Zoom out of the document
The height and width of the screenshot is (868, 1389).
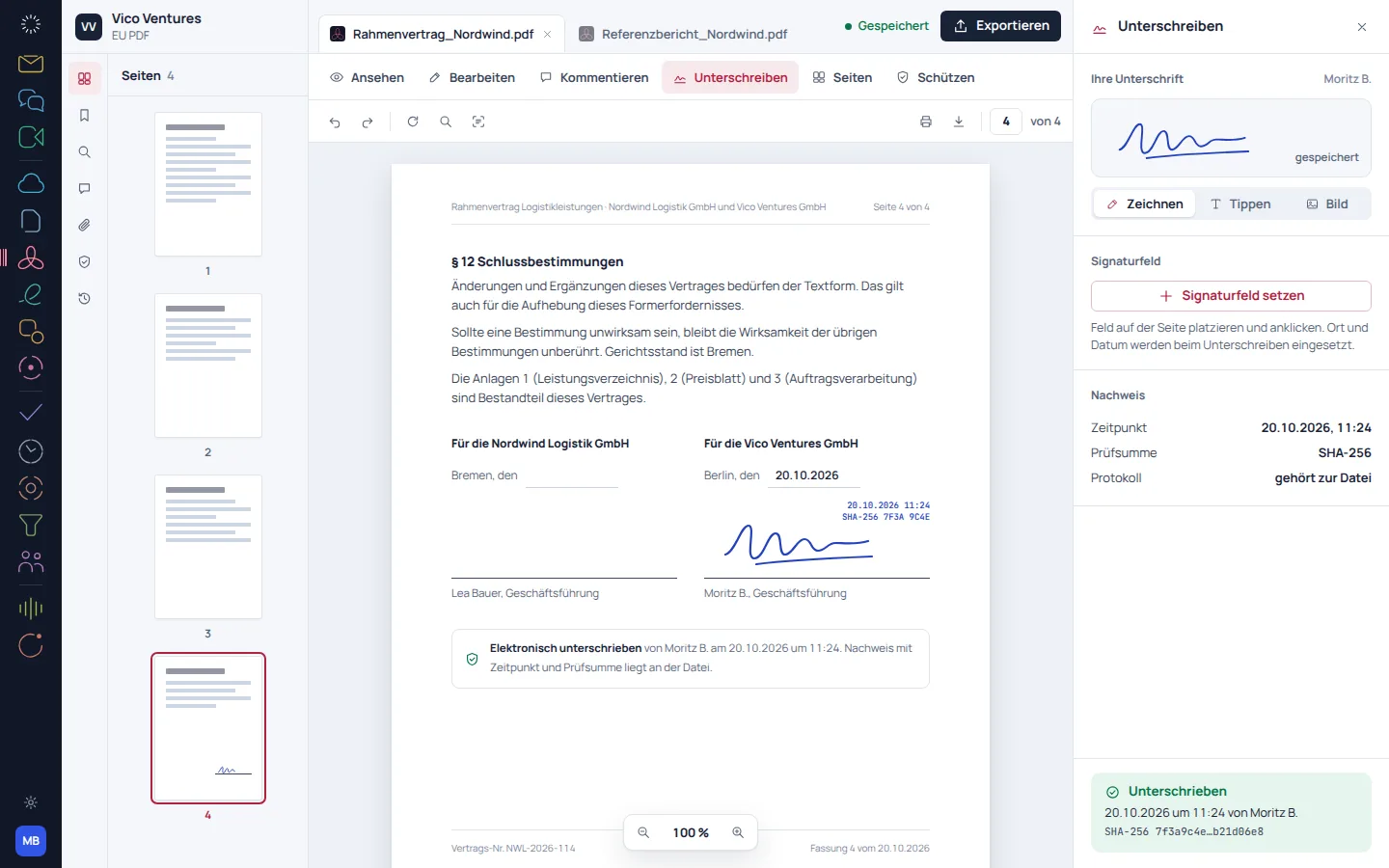click(x=643, y=832)
